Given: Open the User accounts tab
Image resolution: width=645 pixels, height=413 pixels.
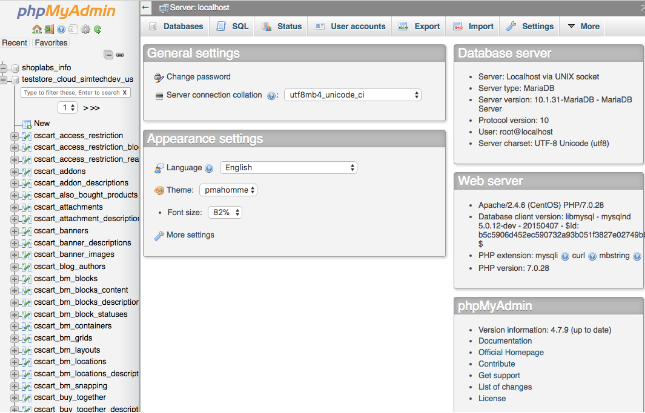Looking at the screenshot, I should [350, 26].
